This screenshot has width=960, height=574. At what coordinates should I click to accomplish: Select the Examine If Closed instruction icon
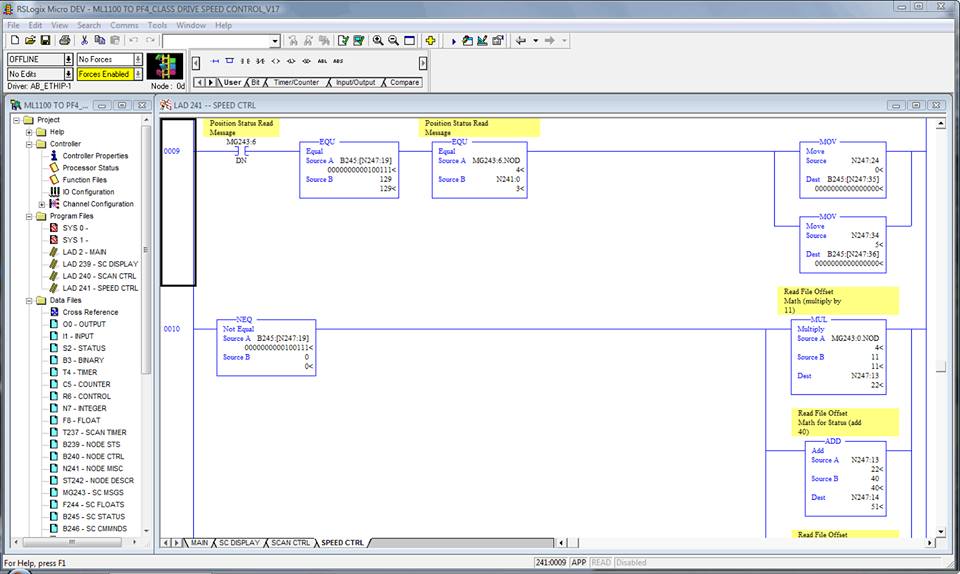[246, 61]
